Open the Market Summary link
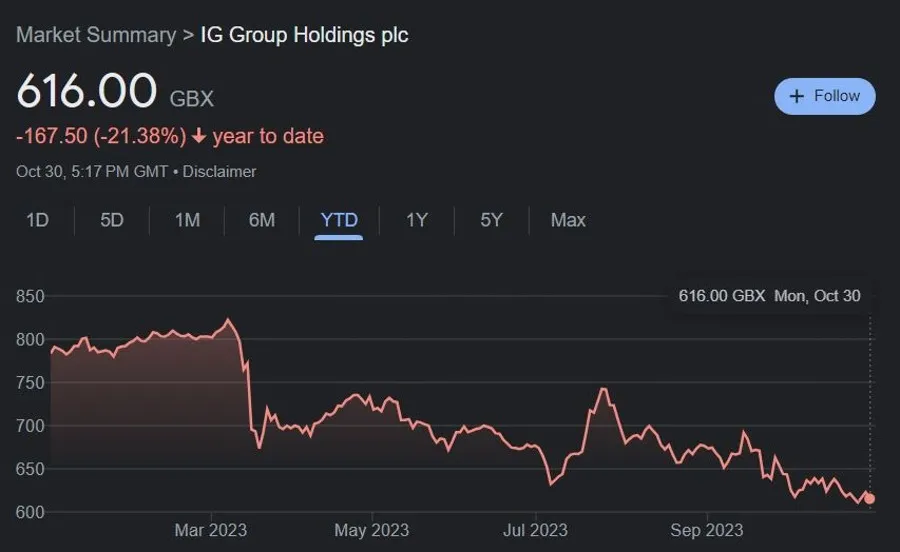 pyautogui.click(x=96, y=35)
